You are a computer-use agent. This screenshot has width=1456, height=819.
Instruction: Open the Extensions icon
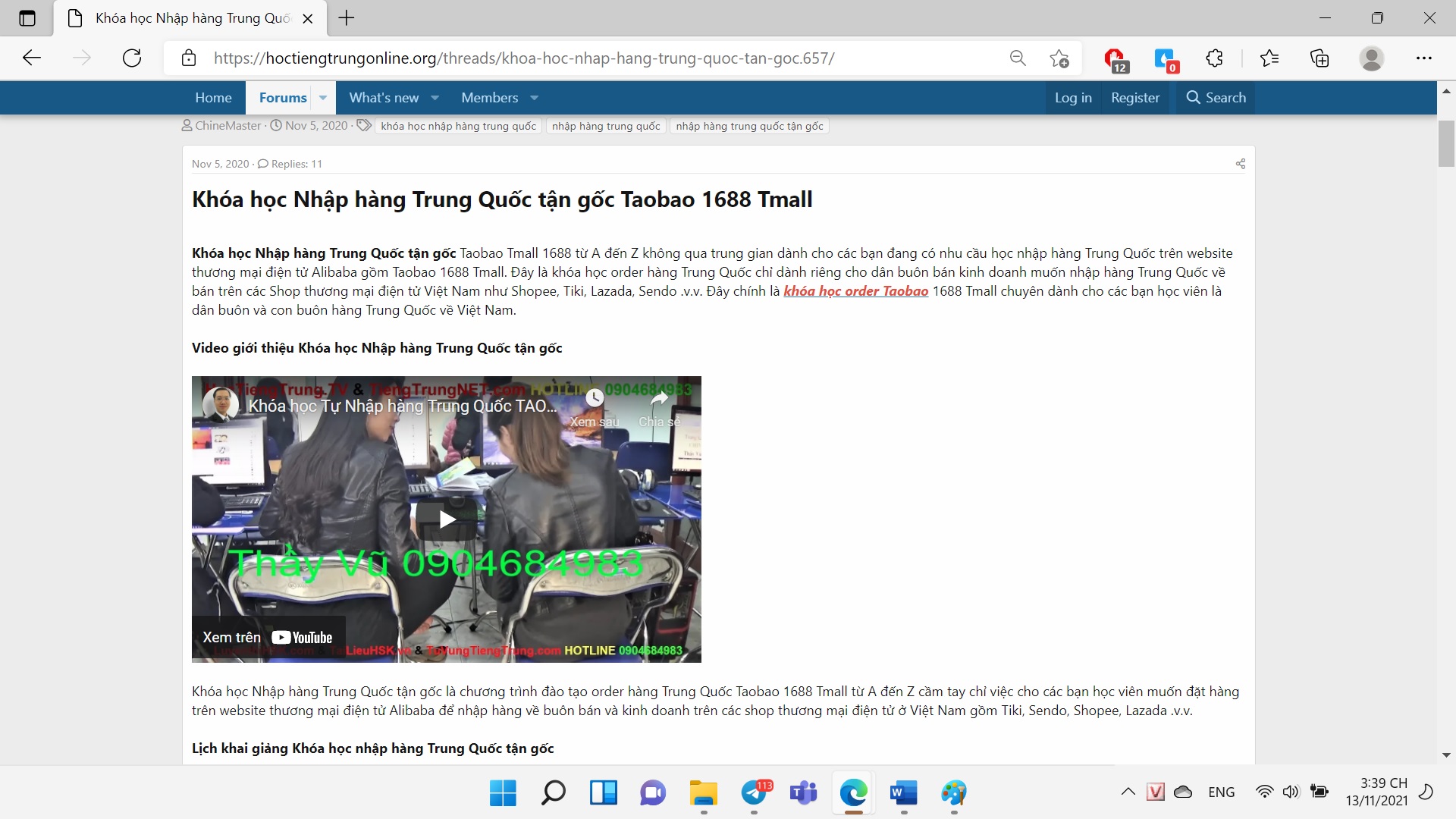coord(1214,58)
